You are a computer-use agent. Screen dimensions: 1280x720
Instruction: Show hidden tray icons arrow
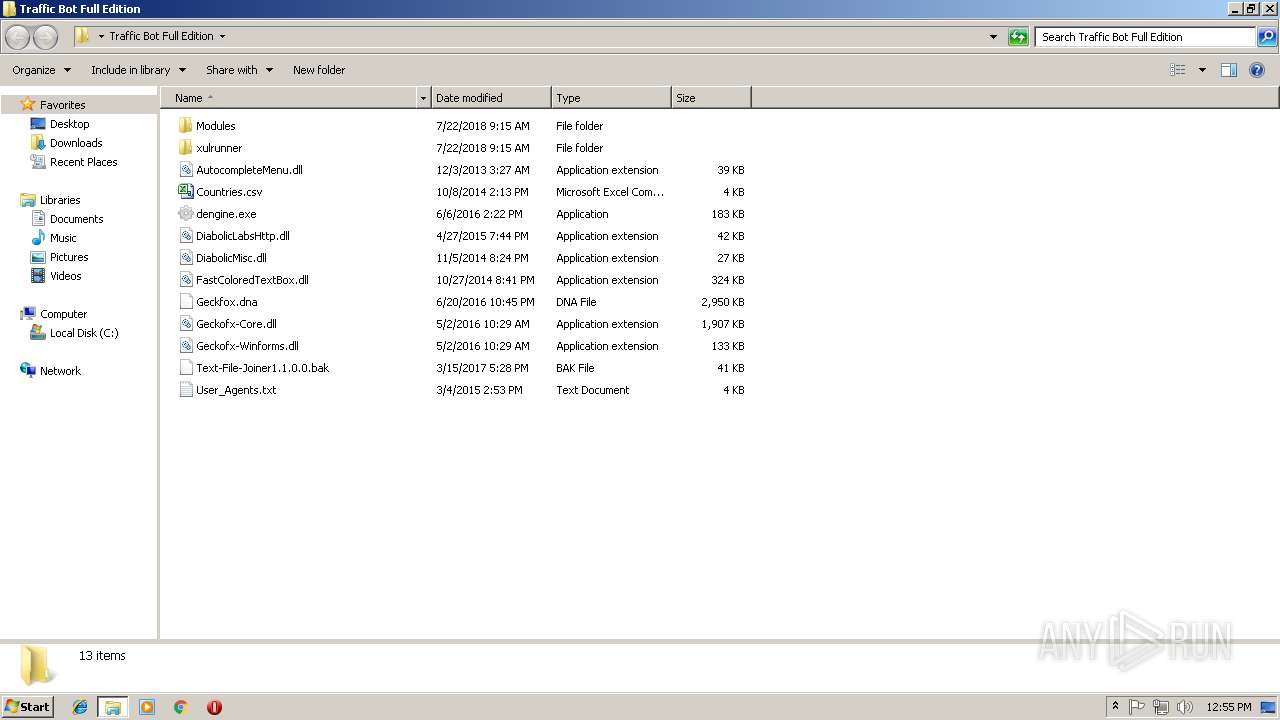coord(1115,707)
